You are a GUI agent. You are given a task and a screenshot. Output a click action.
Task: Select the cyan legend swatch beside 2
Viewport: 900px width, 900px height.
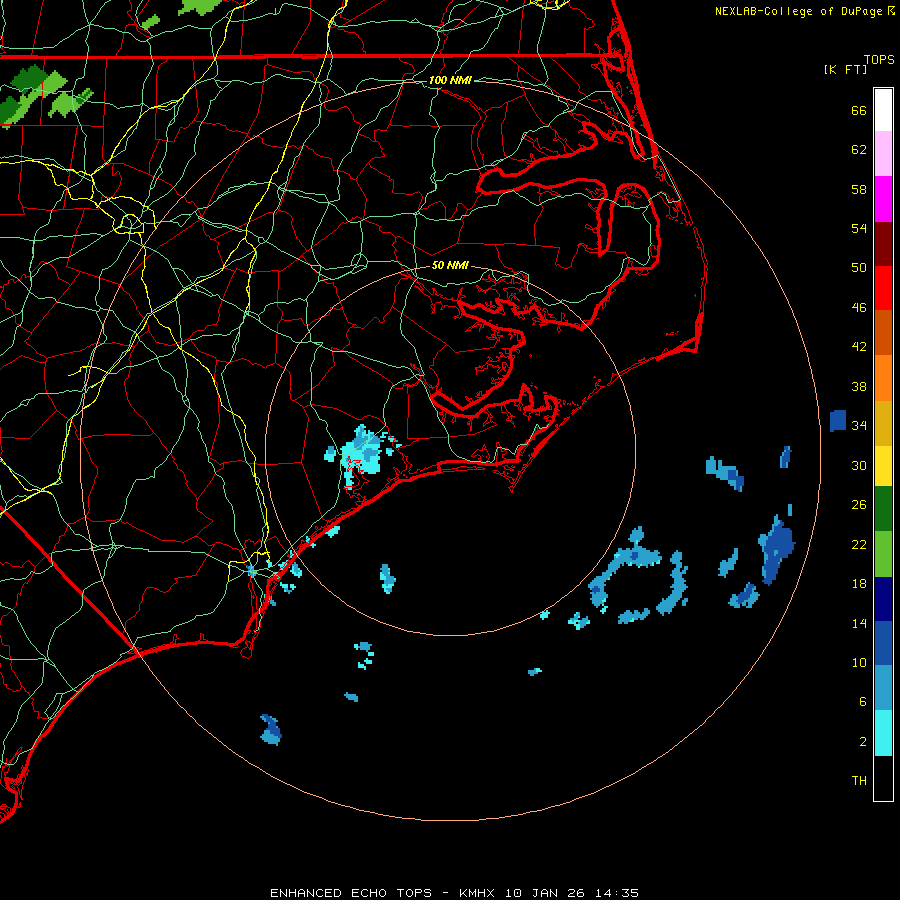point(883,733)
